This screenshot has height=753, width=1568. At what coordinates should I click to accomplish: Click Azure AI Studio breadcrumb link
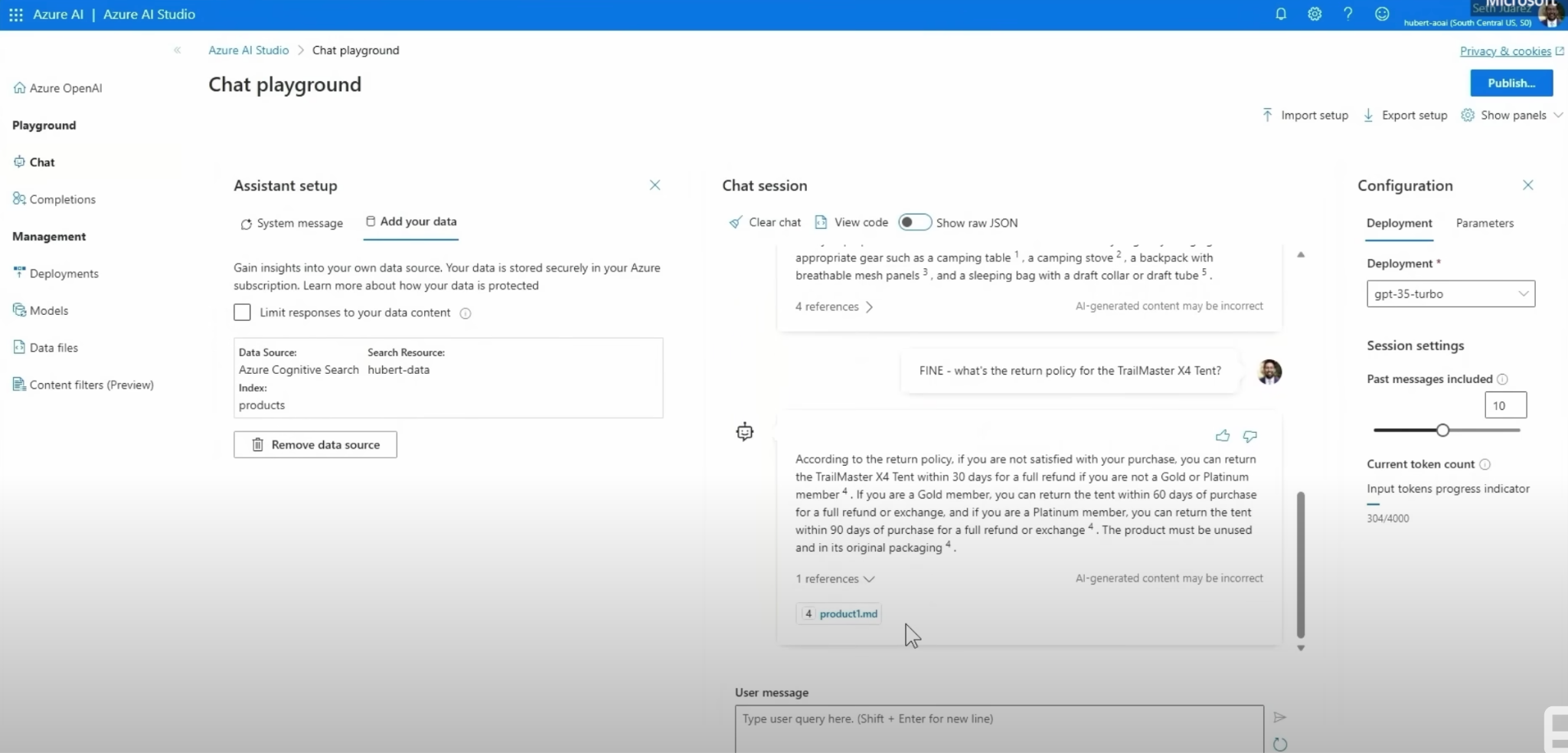tap(249, 50)
